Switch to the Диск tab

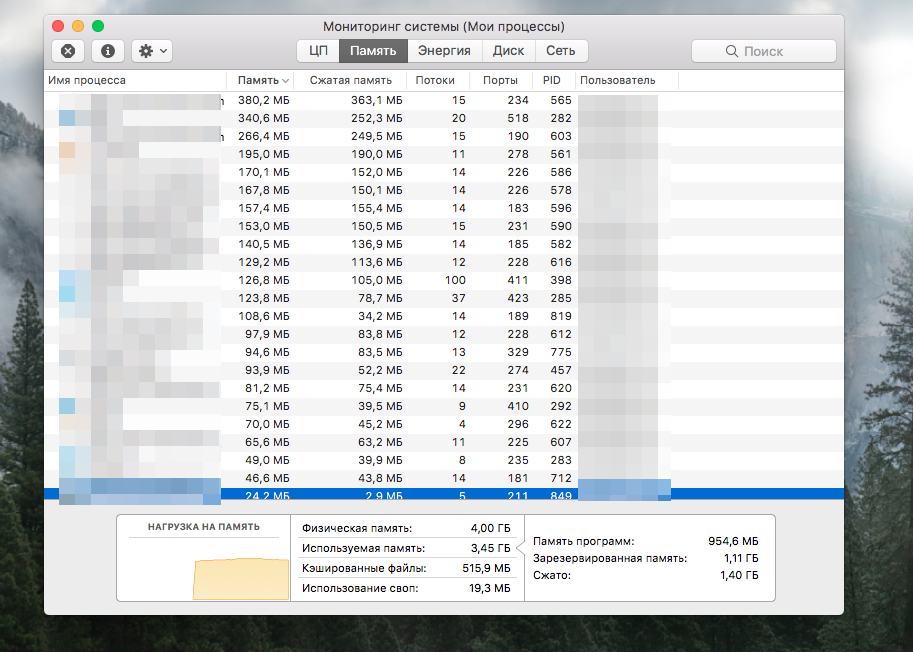509,51
